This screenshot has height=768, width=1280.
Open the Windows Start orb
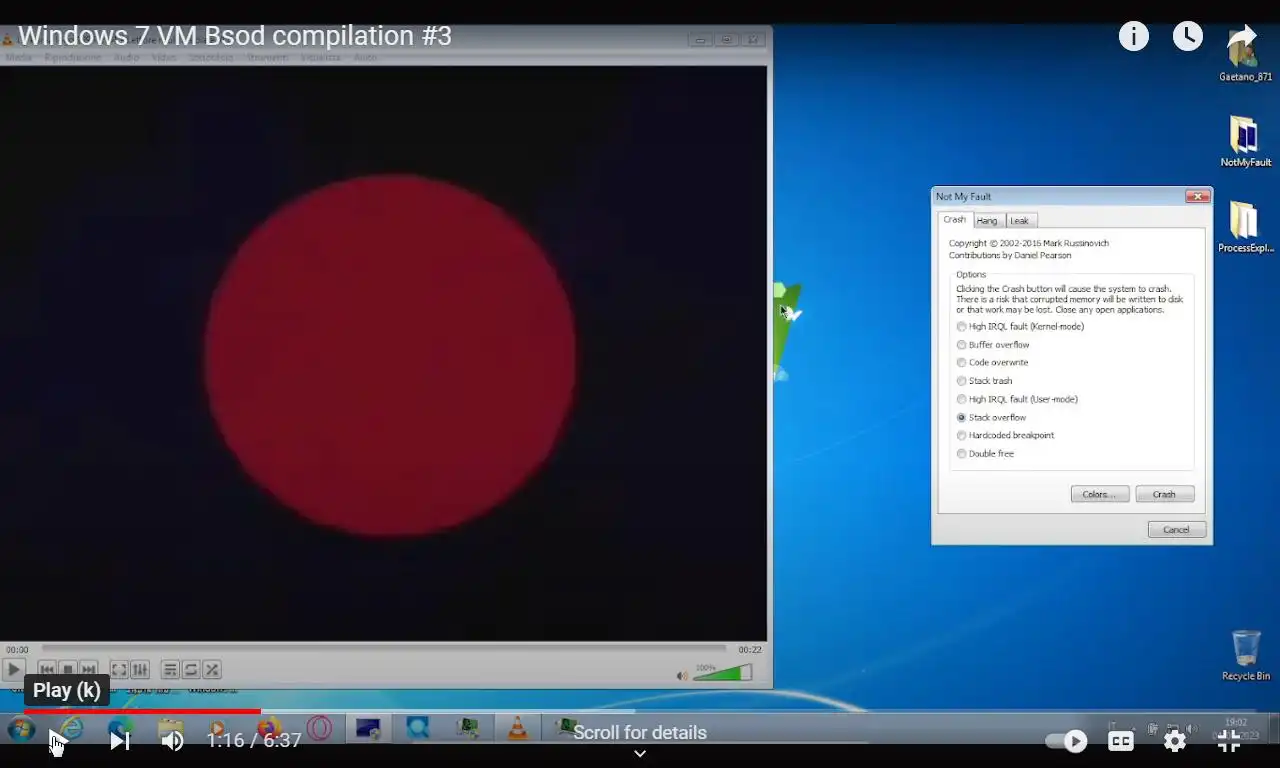coord(21,729)
